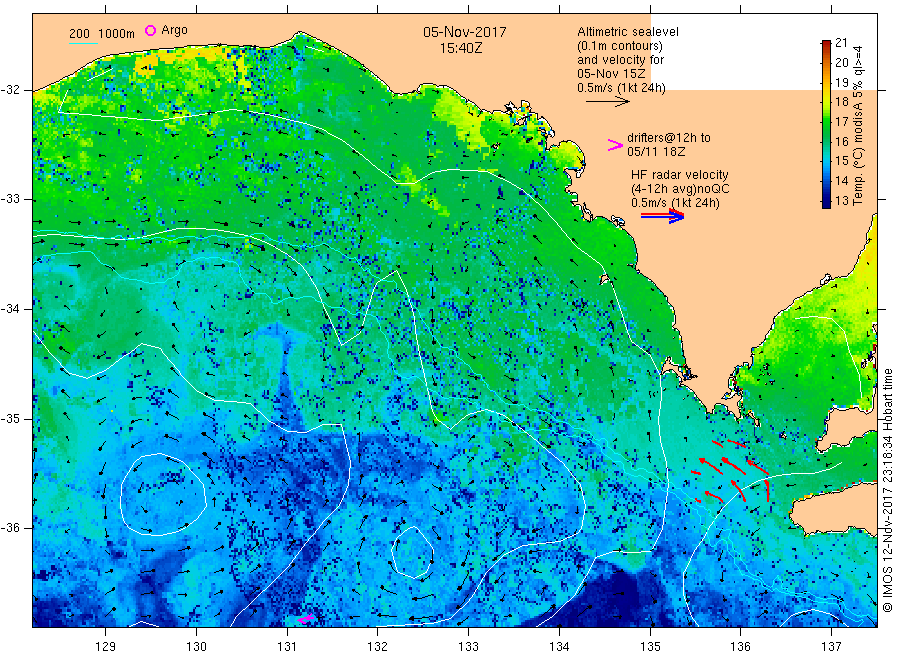
Task: Click the '200 1000m' contour legend label
Action: pos(102,34)
